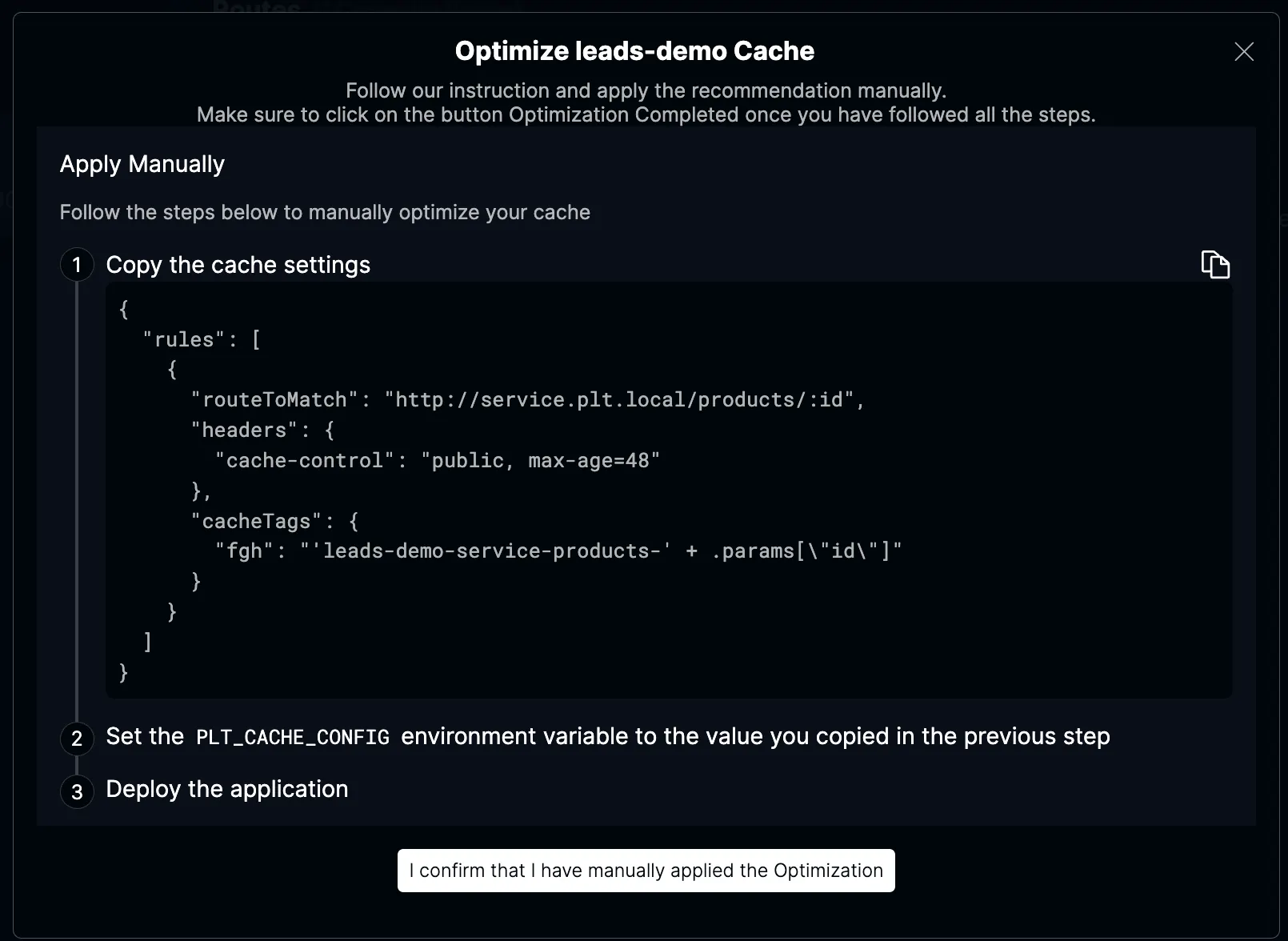1288x941 pixels.
Task: Click the public, max-age=48 value
Action: pos(540,460)
